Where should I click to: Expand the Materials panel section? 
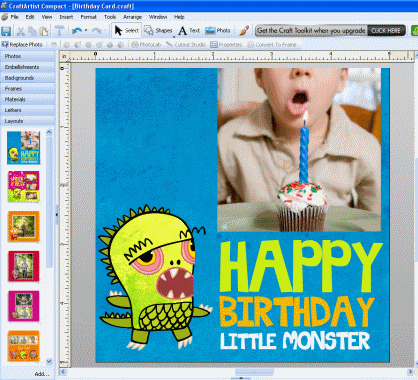point(28,99)
